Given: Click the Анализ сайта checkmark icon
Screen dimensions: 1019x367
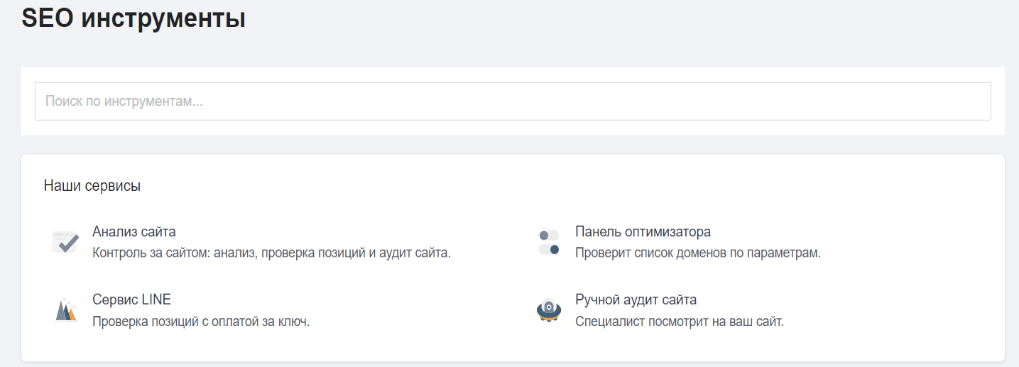Looking at the screenshot, I should (x=66, y=242).
